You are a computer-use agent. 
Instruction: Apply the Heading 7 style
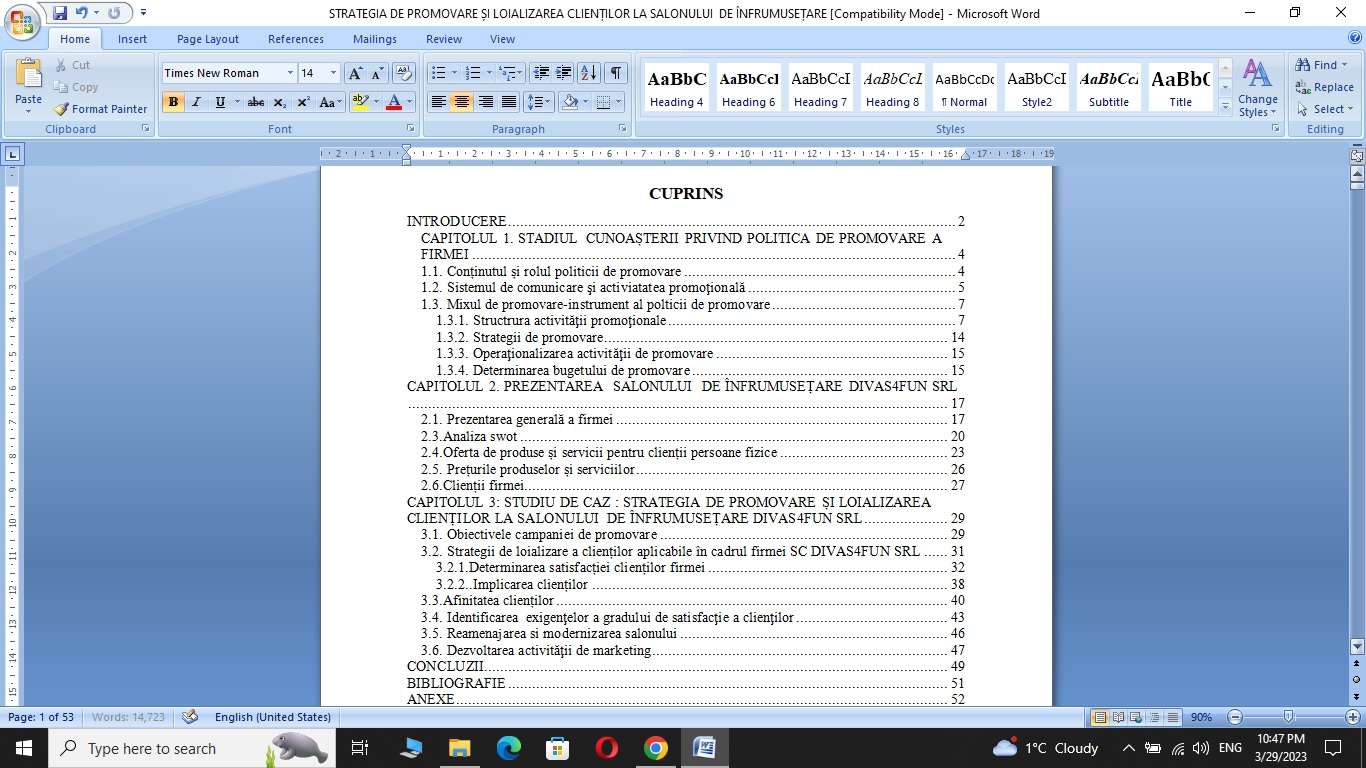[x=819, y=87]
